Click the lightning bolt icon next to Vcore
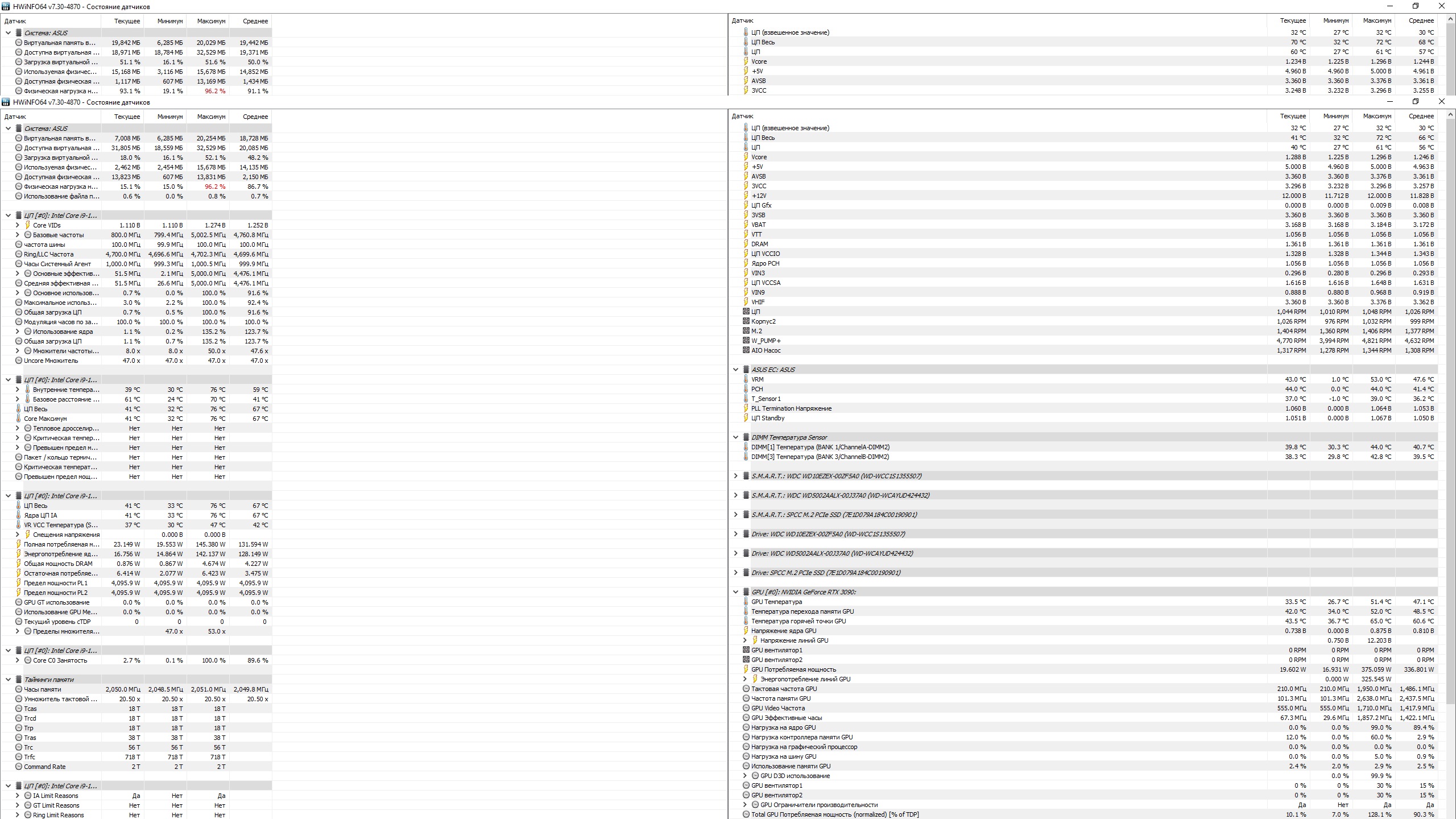This screenshot has width=1456, height=819. [746, 157]
